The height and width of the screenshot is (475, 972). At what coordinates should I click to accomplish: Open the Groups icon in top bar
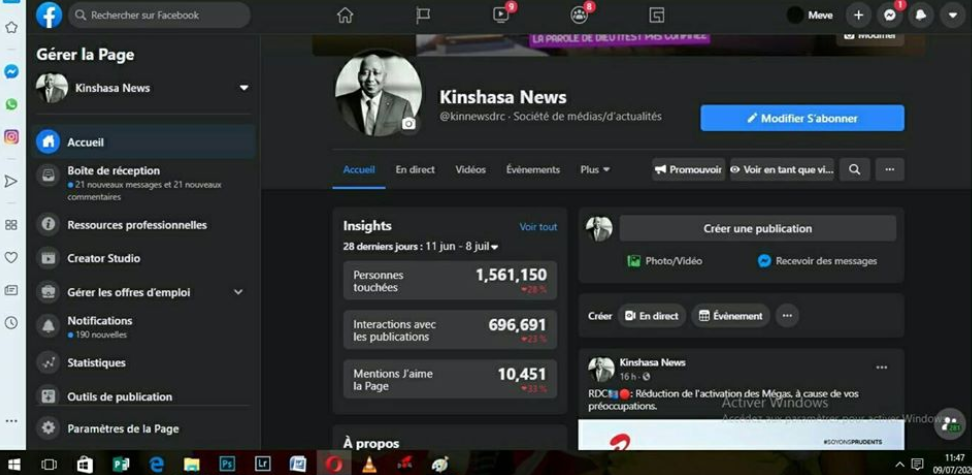579,16
